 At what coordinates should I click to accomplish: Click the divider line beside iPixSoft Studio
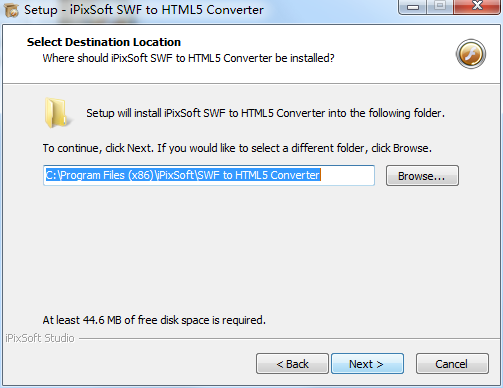click(289, 339)
